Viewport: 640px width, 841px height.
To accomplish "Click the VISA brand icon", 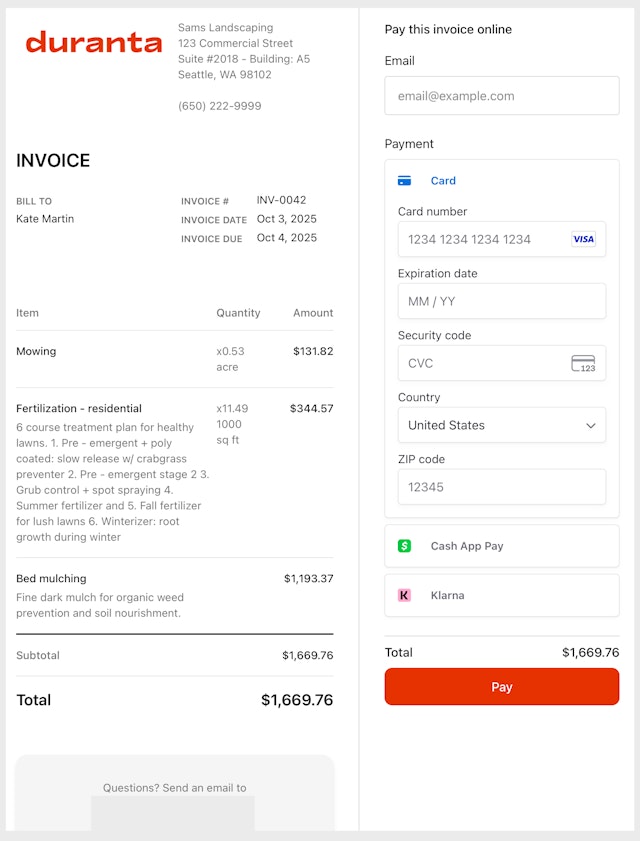I will tap(583, 239).
